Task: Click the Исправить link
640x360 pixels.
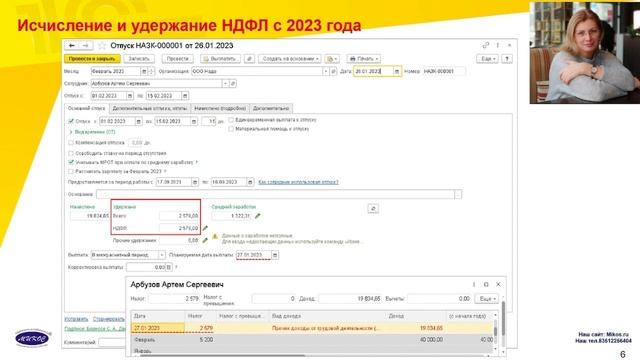Action: point(76,319)
